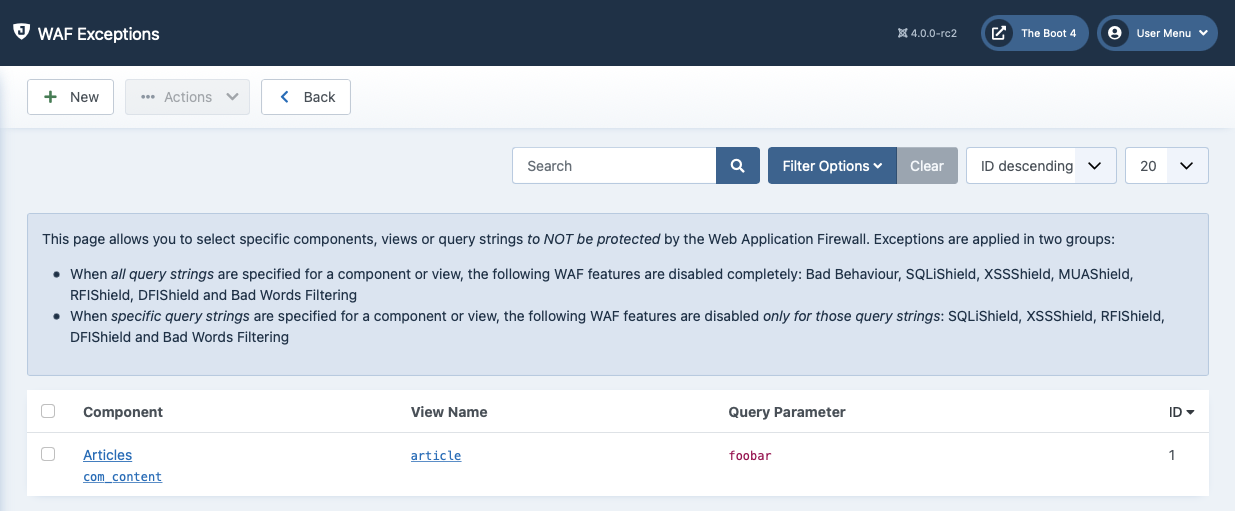This screenshot has width=1235, height=511.
Task: Click the external link icon beside The Boot 4
Action: click(x=998, y=33)
